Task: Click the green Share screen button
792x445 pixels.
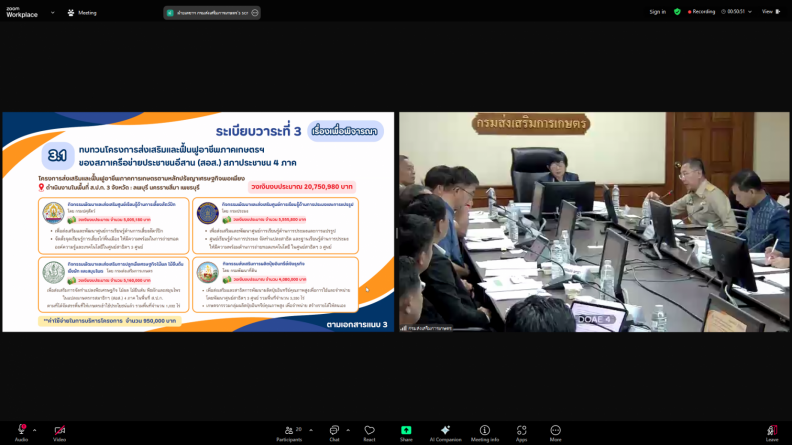Action: (x=406, y=432)
